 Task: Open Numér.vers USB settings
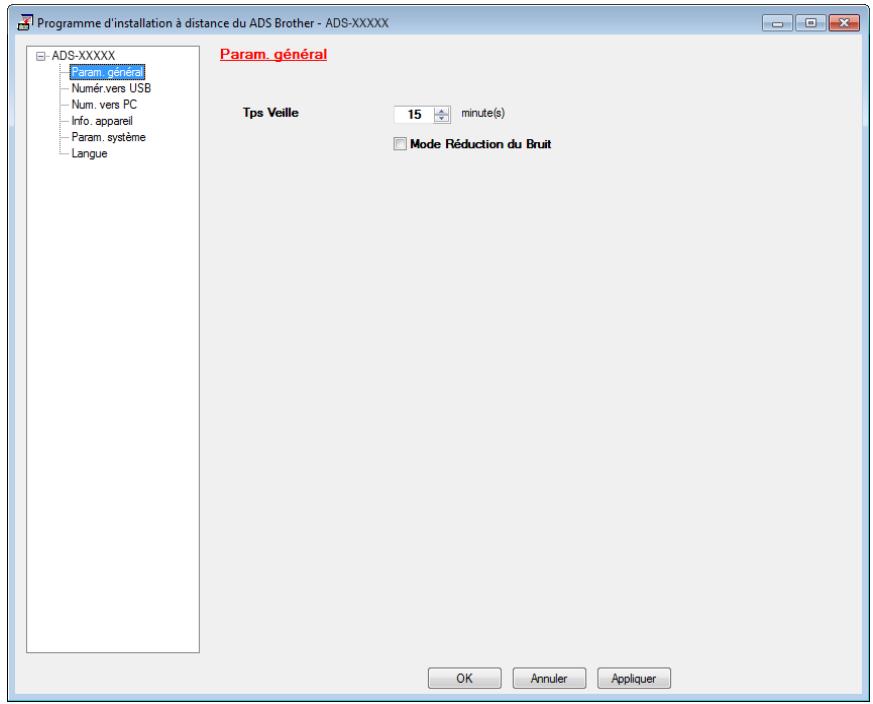pyautogui.click(x=111, y=88)
